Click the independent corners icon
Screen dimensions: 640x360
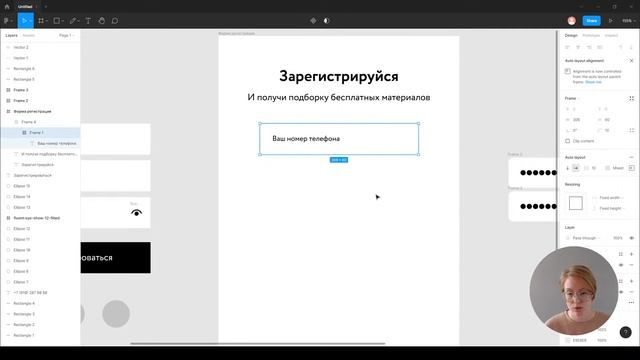click(631, 130)
